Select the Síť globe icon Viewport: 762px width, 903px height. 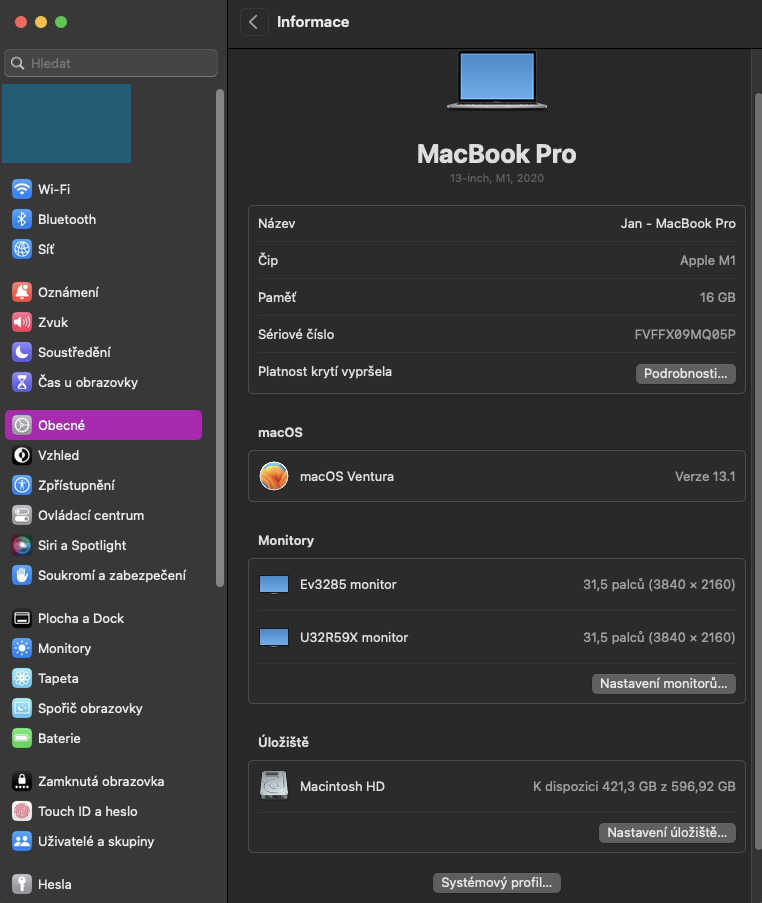[22, 249]
